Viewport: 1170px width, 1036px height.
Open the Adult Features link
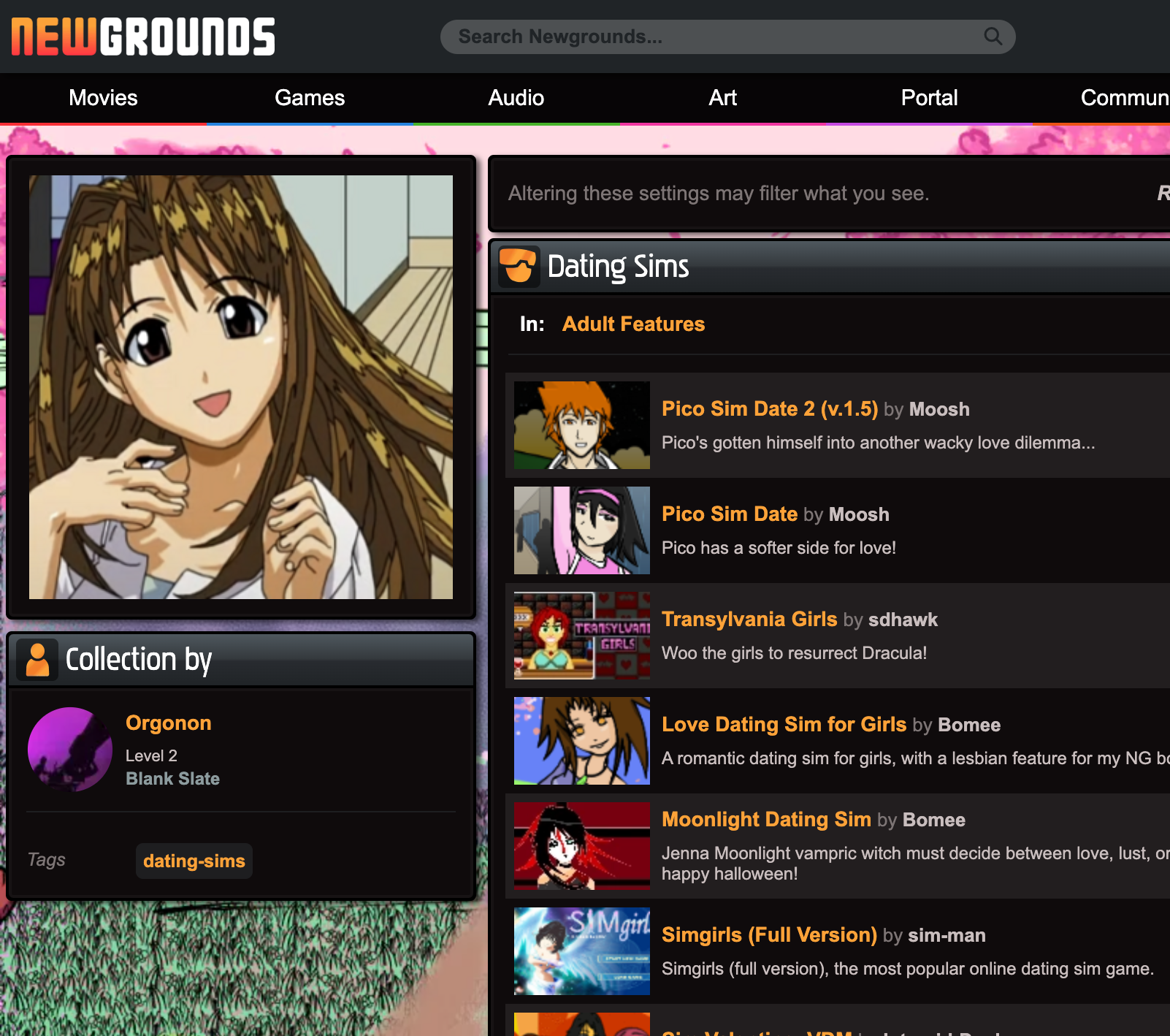tap(633, 324)
